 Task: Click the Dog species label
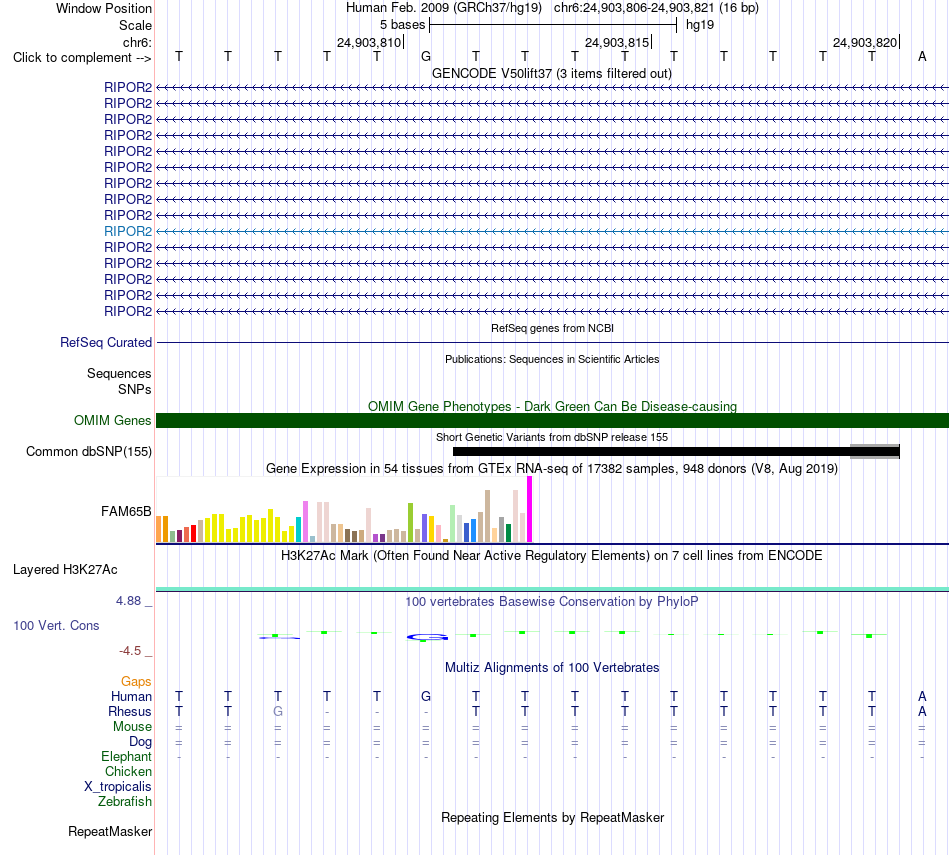click(x=140, y=742)
